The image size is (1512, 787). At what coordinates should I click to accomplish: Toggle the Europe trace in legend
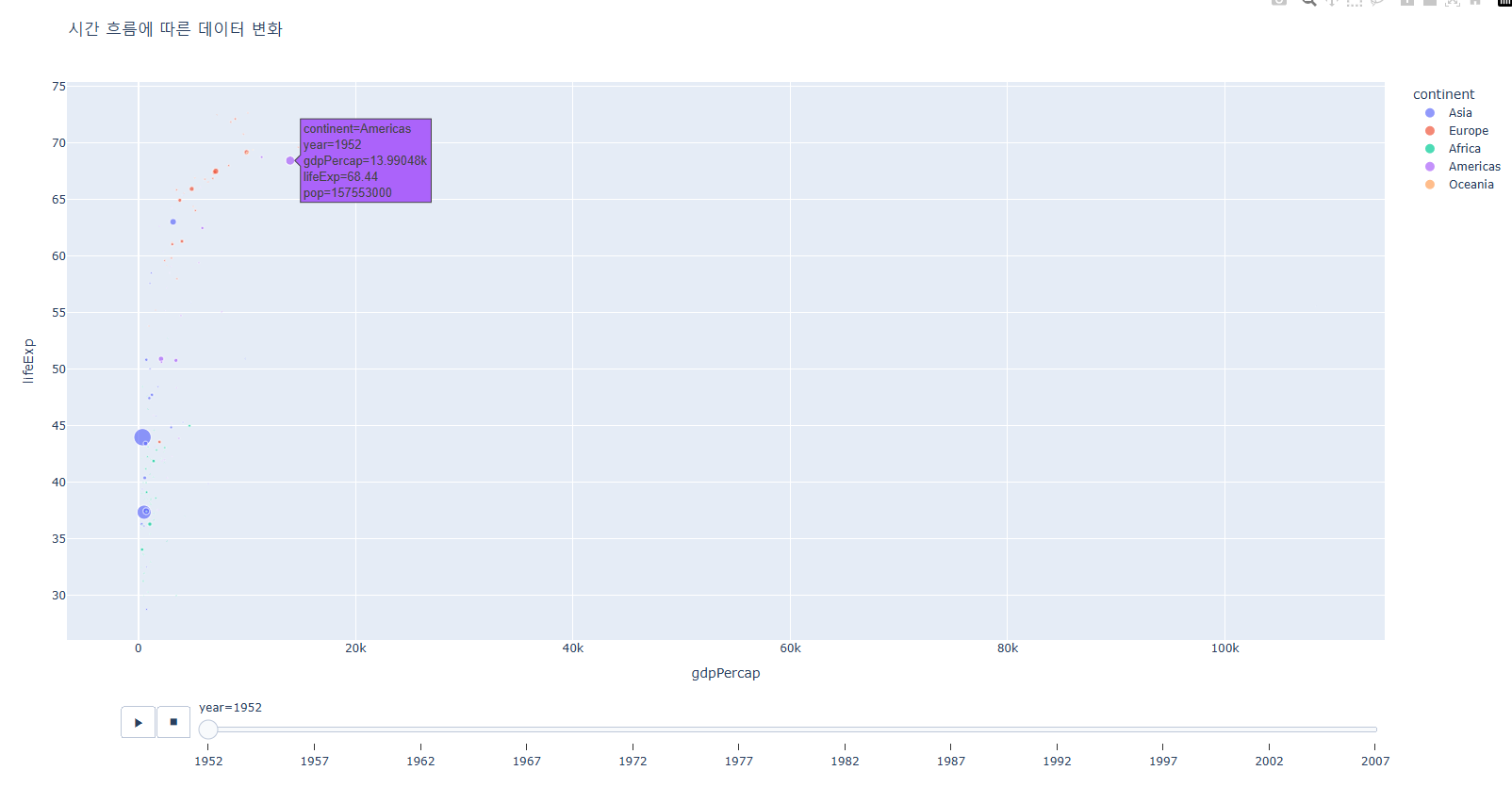coord(1468,131)
